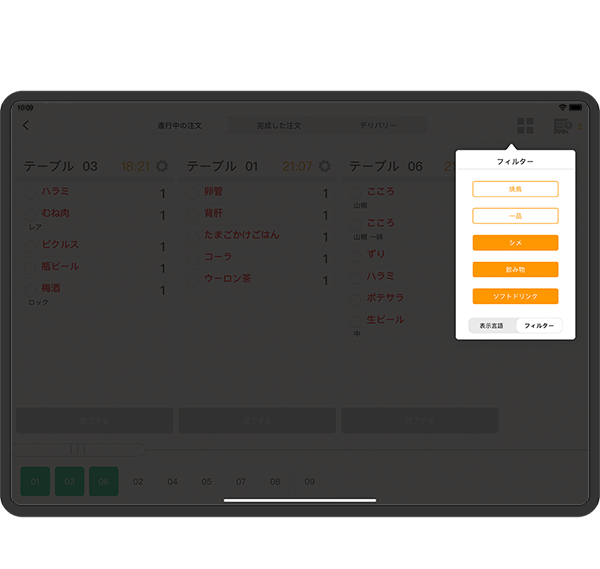This screenshot has width=600, height=569.
Task: Tap the Wi-Fi status icon
Action: coord(562,108)
